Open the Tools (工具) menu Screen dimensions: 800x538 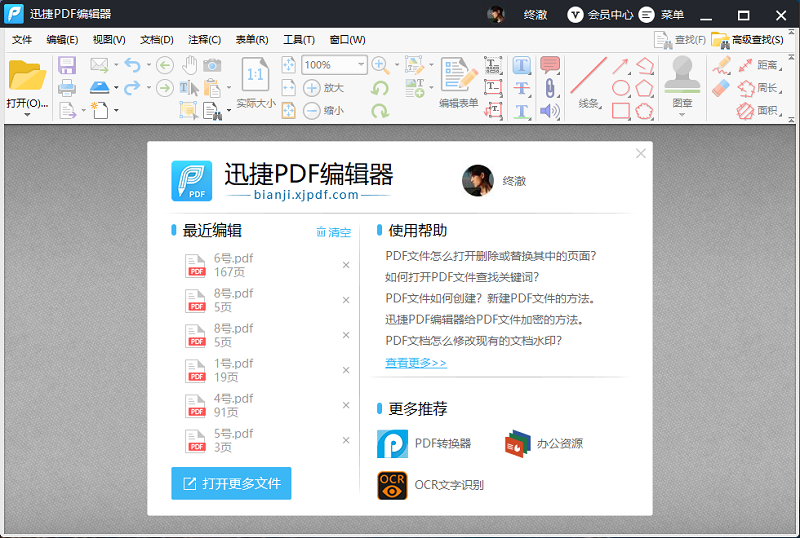pos(299,40)
